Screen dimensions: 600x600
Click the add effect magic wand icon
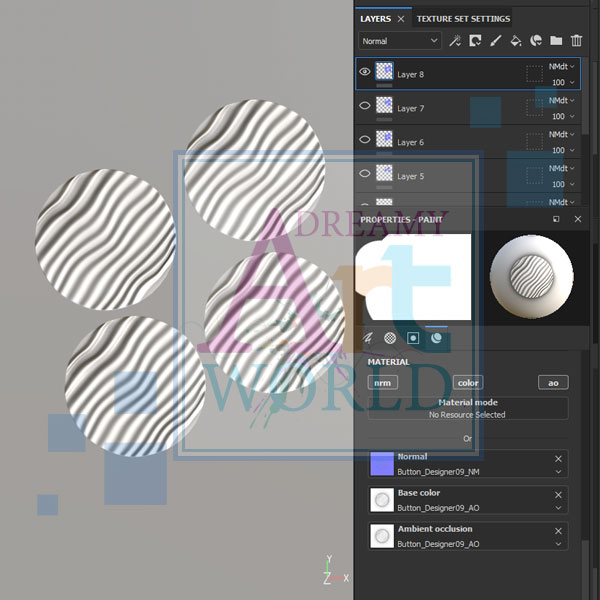(455, 41)
